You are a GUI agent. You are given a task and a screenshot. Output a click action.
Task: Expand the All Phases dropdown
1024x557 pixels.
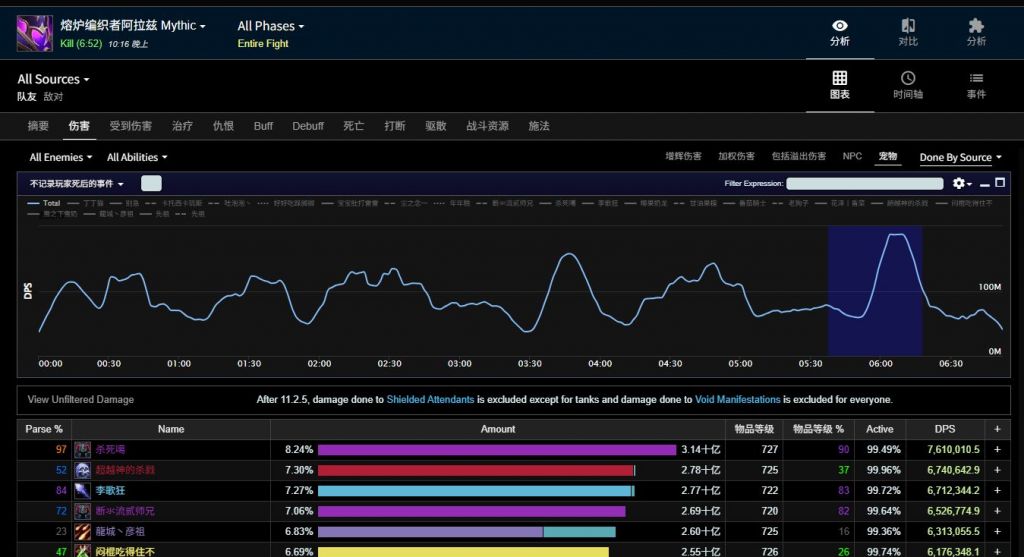point(270,26)
